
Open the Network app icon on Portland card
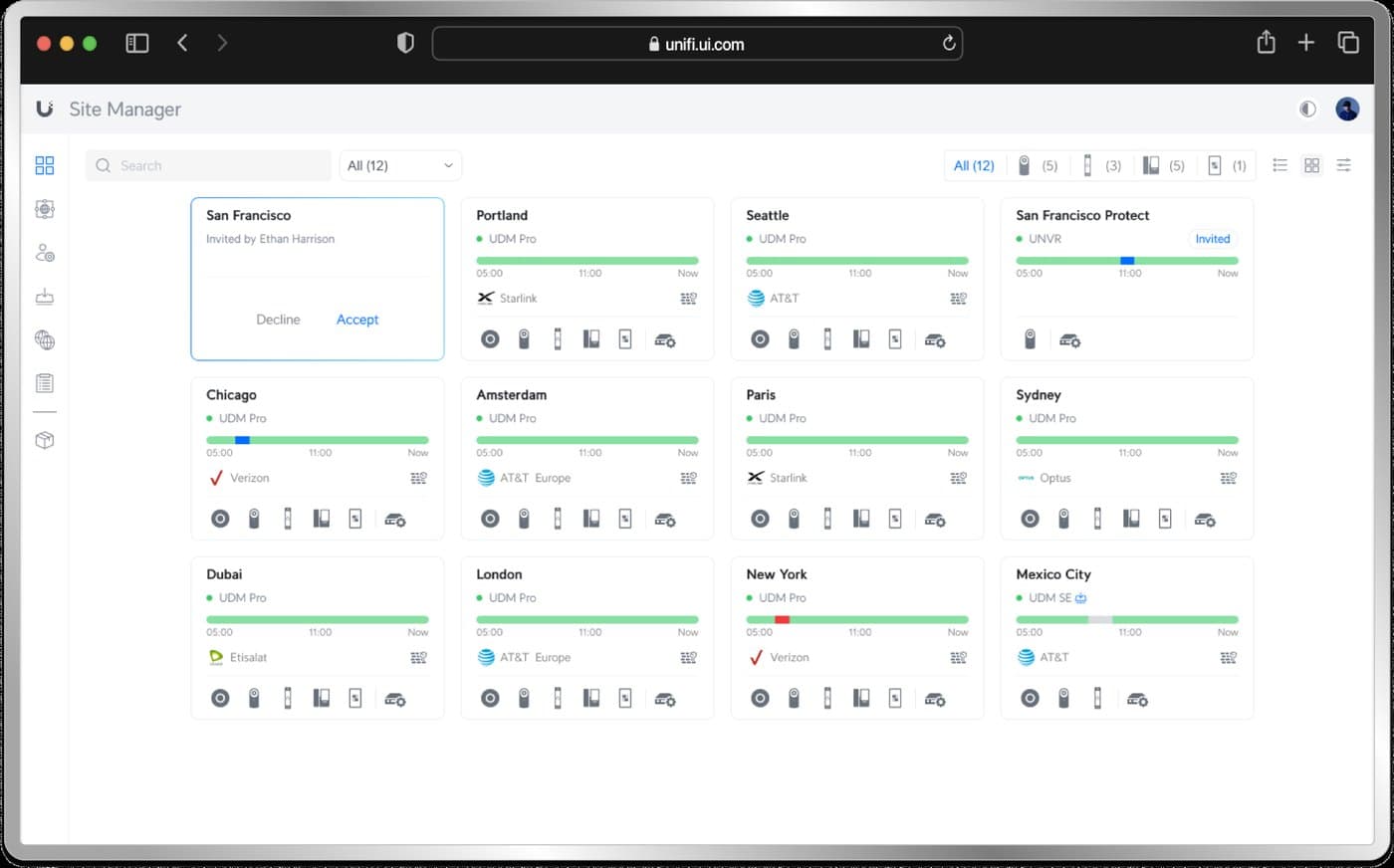(x=490, y=339)
